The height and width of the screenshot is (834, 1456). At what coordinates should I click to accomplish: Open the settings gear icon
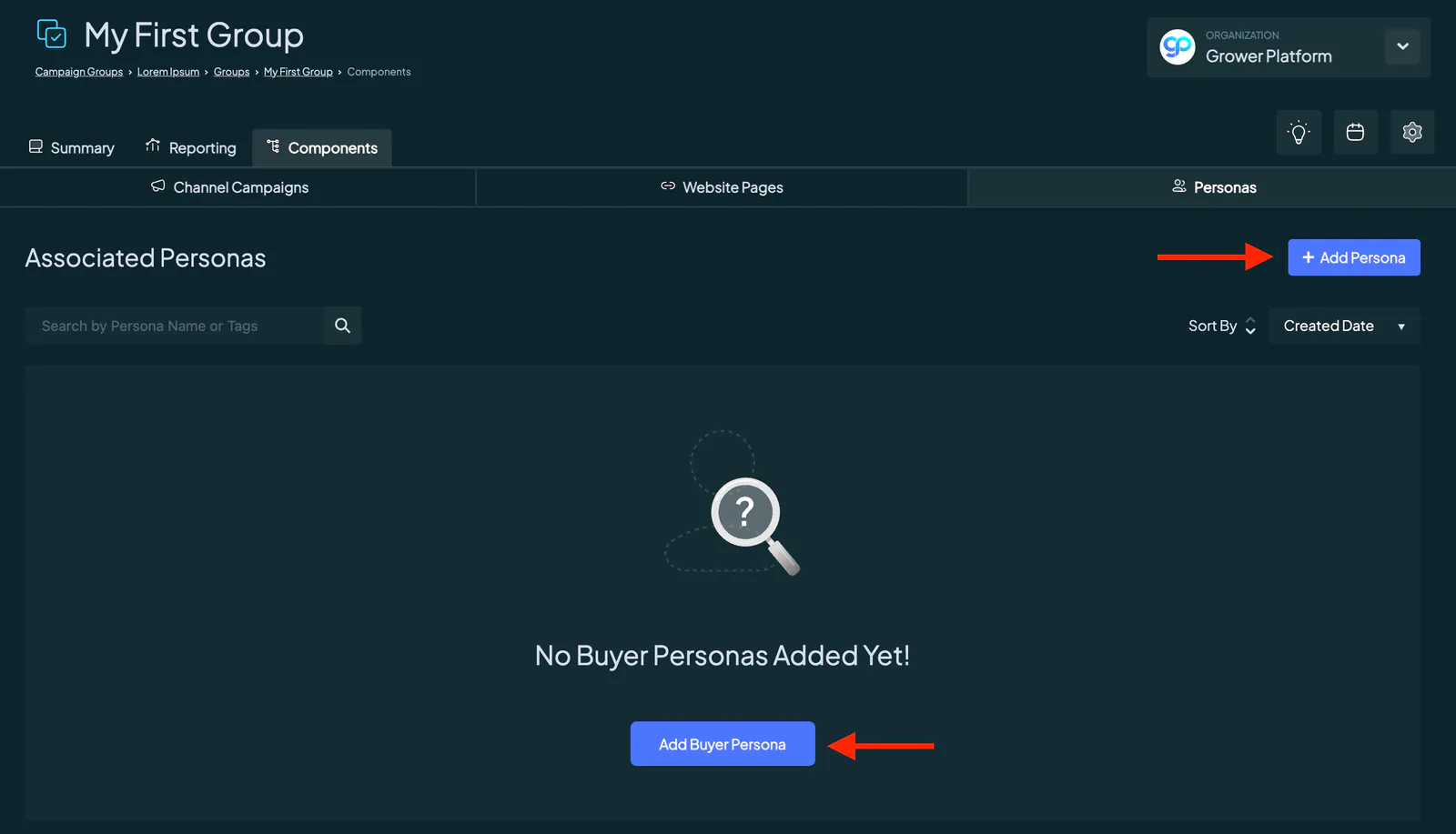coord(1412,133)
